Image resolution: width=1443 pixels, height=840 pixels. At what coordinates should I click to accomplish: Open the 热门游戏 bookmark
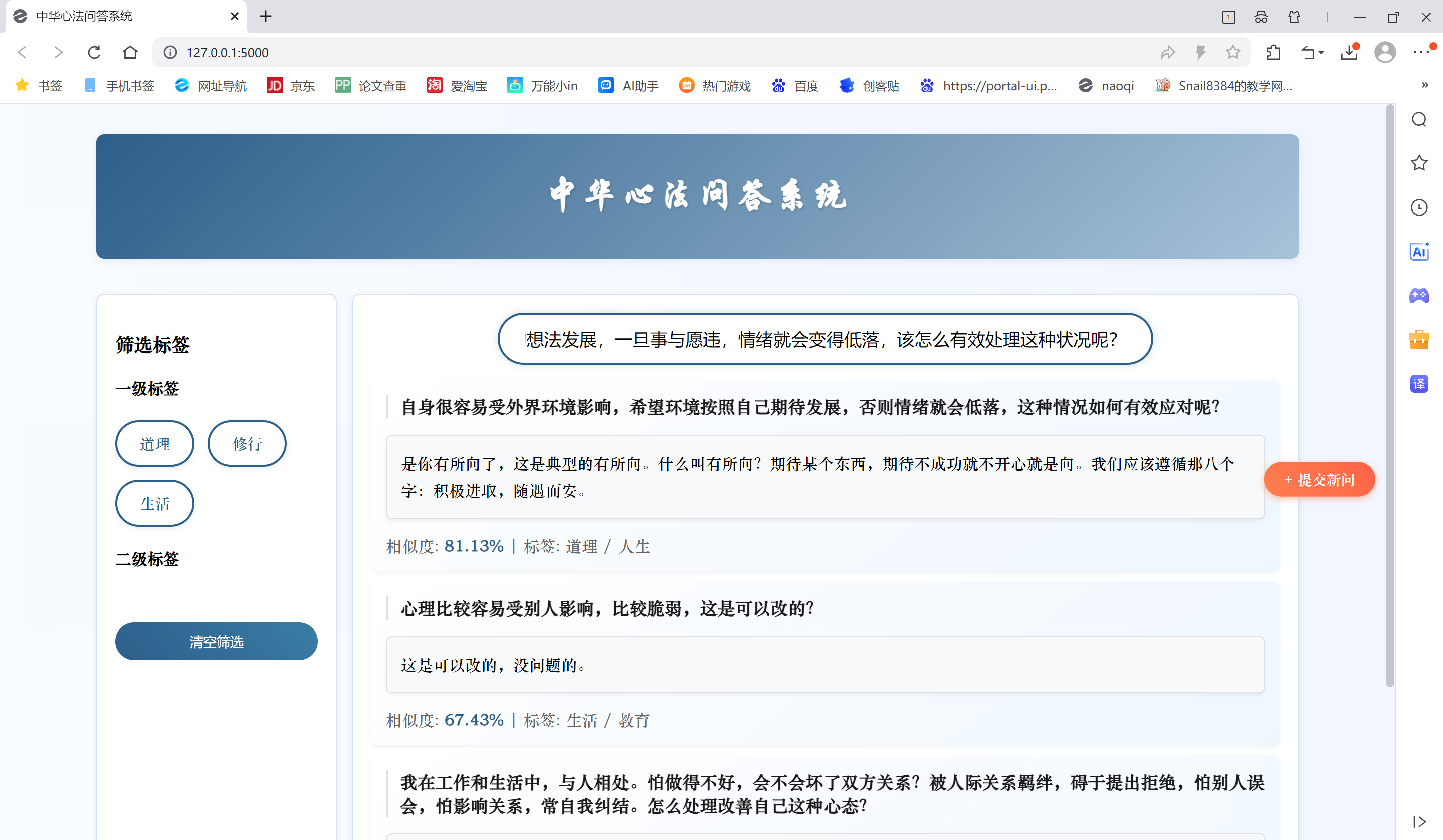point(715,86)
